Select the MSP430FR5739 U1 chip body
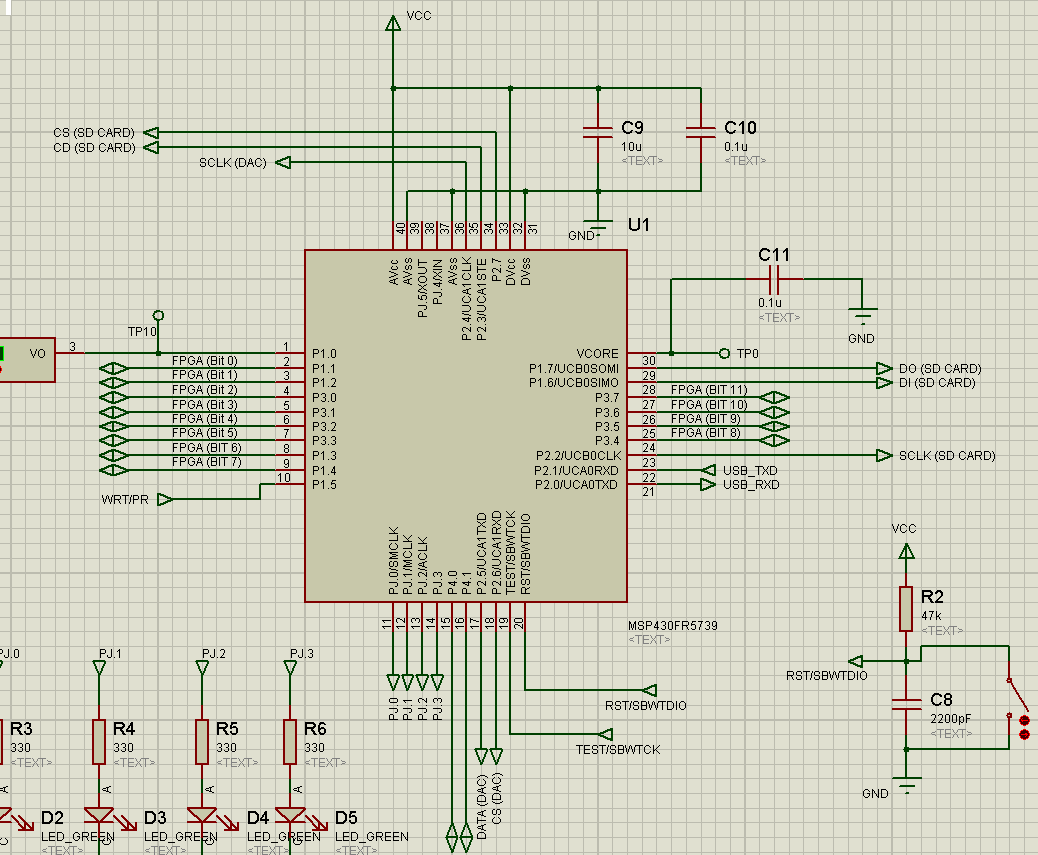 [465, 426]
